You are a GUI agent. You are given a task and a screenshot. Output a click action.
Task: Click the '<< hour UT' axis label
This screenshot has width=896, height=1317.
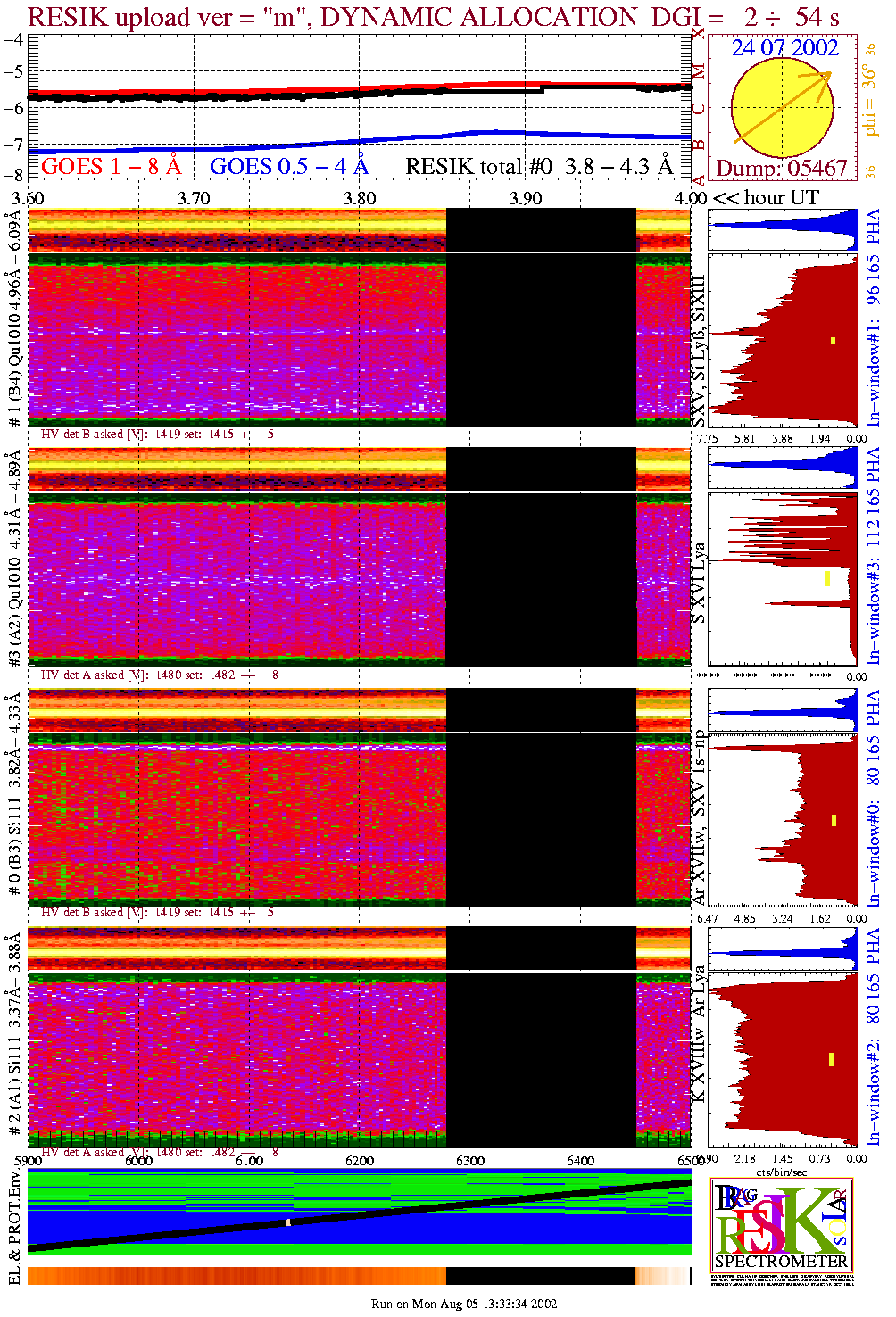pos(765,198)
